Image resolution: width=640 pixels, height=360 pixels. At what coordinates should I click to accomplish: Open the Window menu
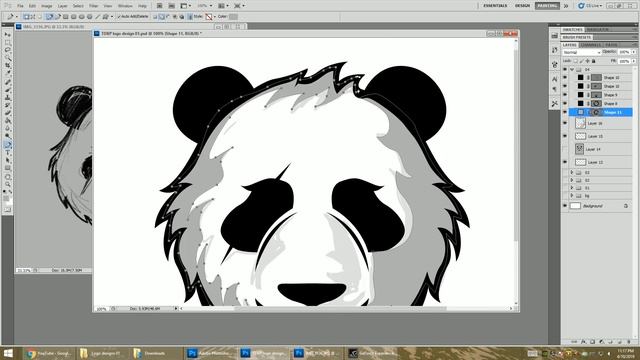click(x=125, y=6)
